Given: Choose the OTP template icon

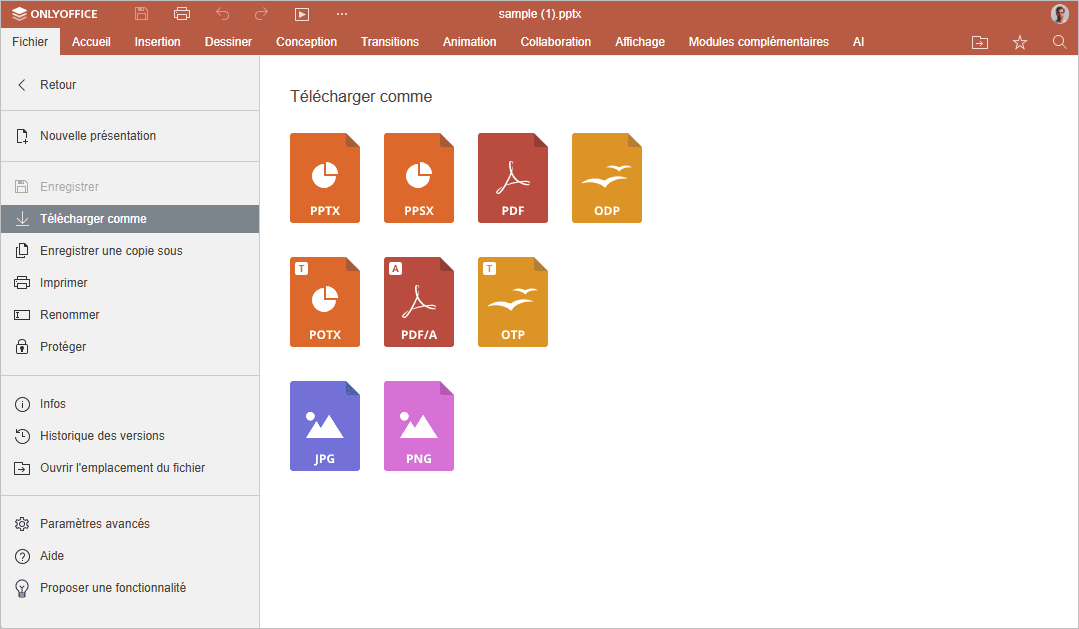Looking at the screenshot, I should click(513, 302).
